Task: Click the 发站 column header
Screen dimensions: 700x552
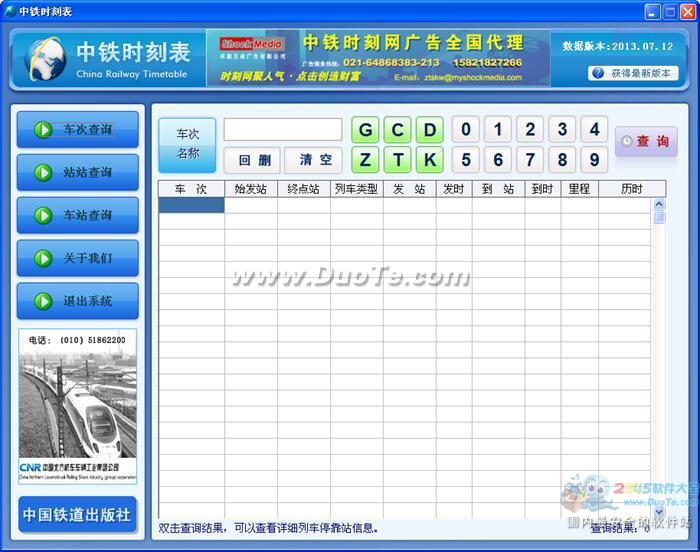Action: (409, 189)
